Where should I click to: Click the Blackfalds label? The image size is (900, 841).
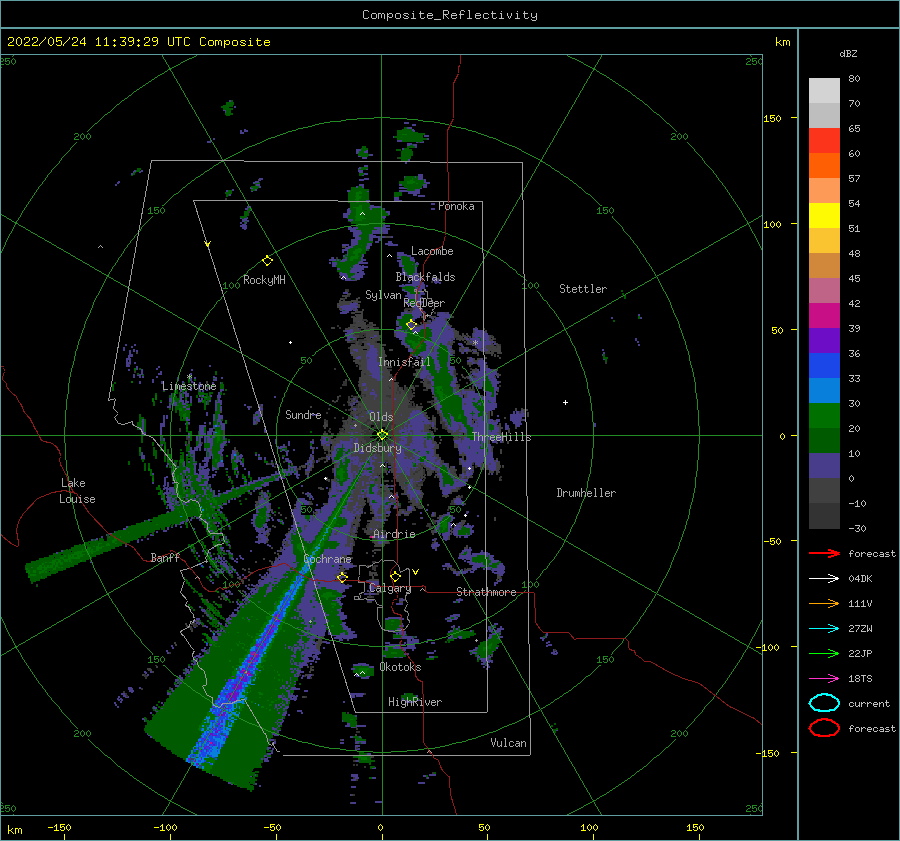pyautogui.click(x=425, y=277)
